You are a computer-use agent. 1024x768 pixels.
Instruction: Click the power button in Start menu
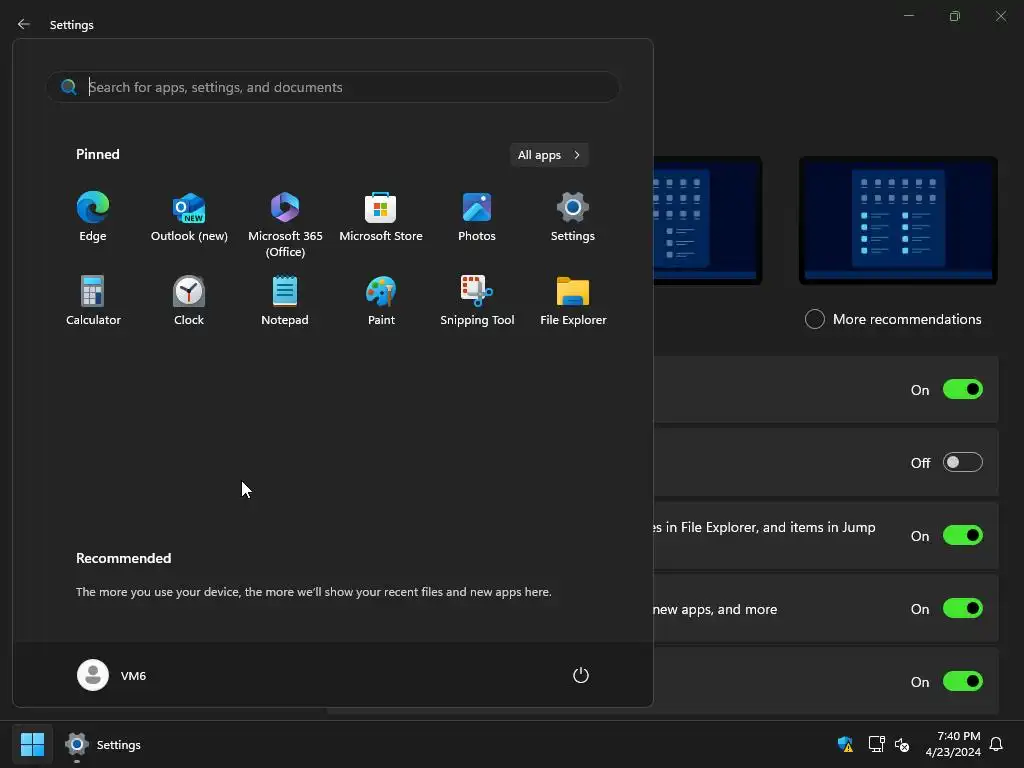[x=581, y=675]
